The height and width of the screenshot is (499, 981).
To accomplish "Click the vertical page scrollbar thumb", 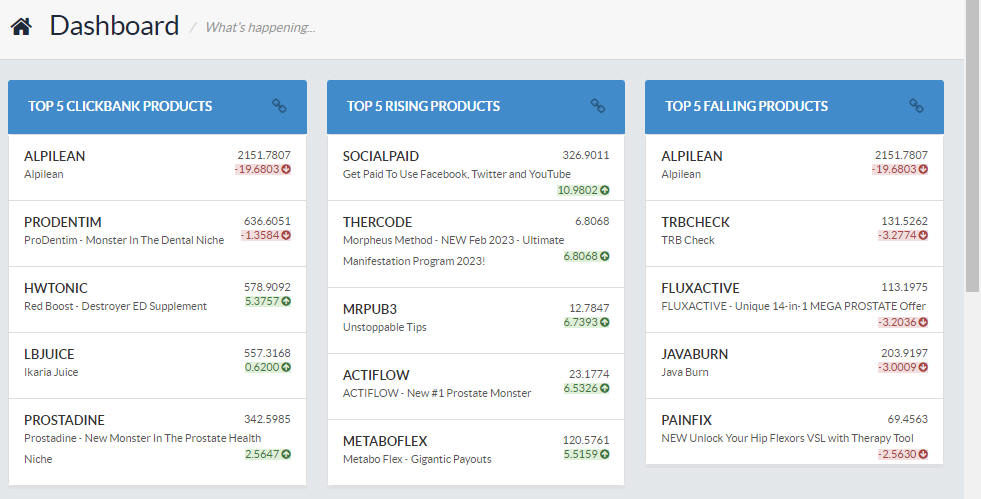I will pyautogui.click(x=973, y=147).
